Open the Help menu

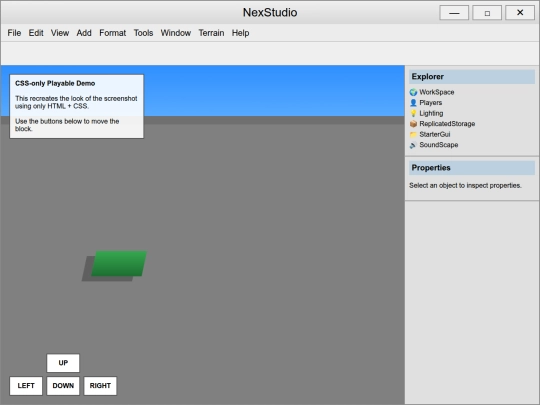point(240,33)
